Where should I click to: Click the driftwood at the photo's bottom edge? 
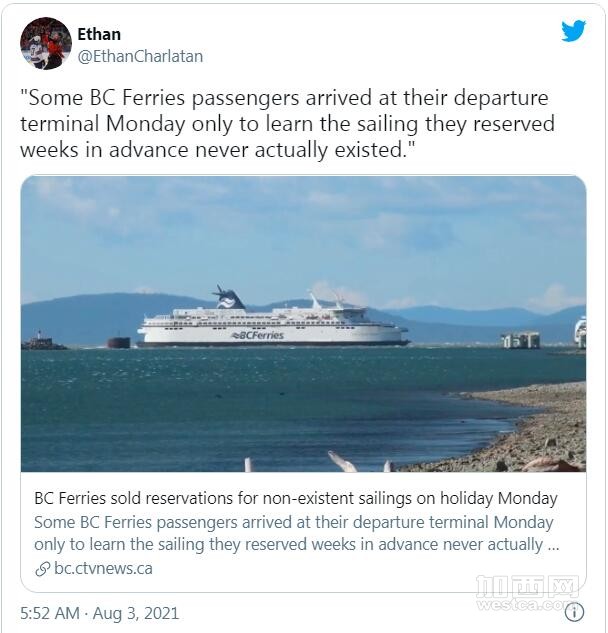click(x=340, y=461)
